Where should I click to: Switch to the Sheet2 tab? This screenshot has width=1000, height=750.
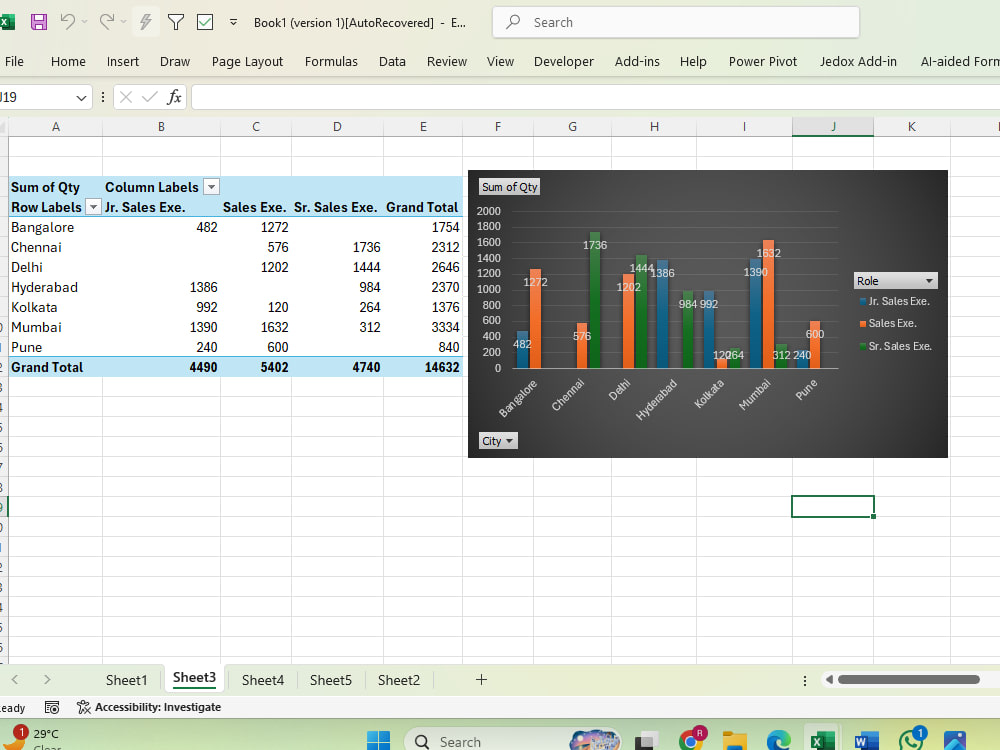point(399,680)
